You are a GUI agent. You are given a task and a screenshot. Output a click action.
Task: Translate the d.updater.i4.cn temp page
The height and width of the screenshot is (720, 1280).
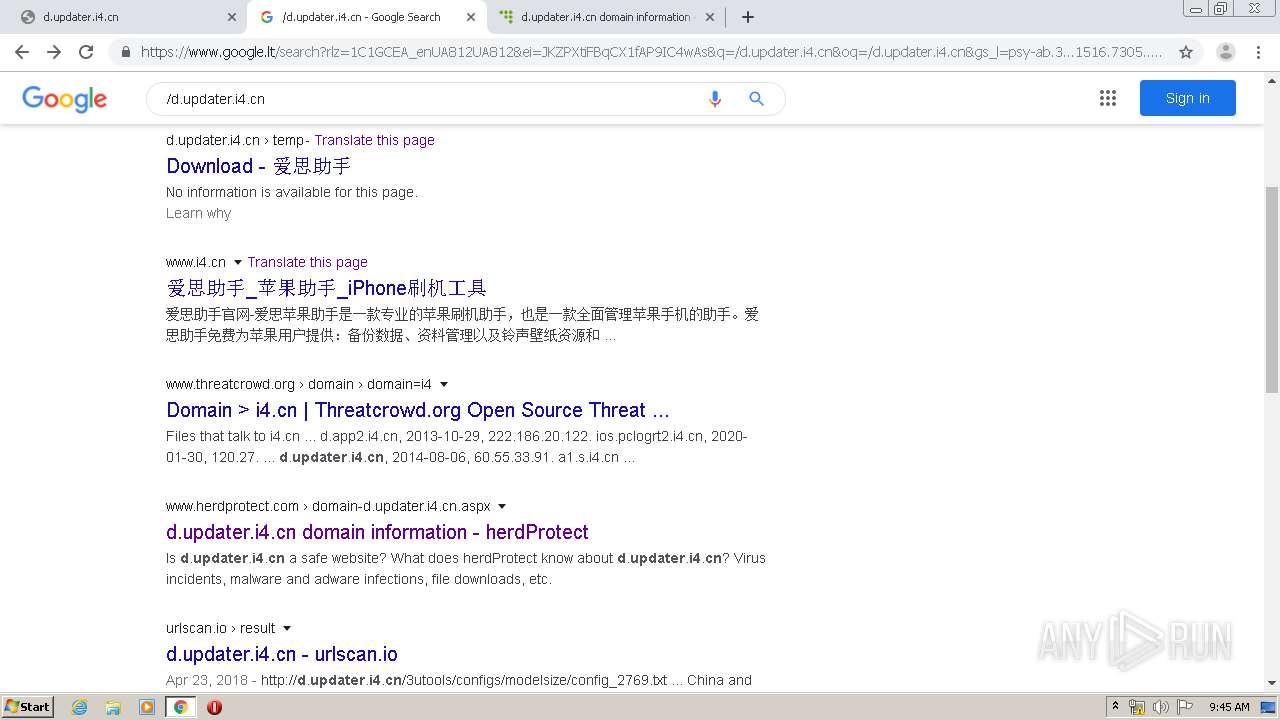click(x=374, y=140)
